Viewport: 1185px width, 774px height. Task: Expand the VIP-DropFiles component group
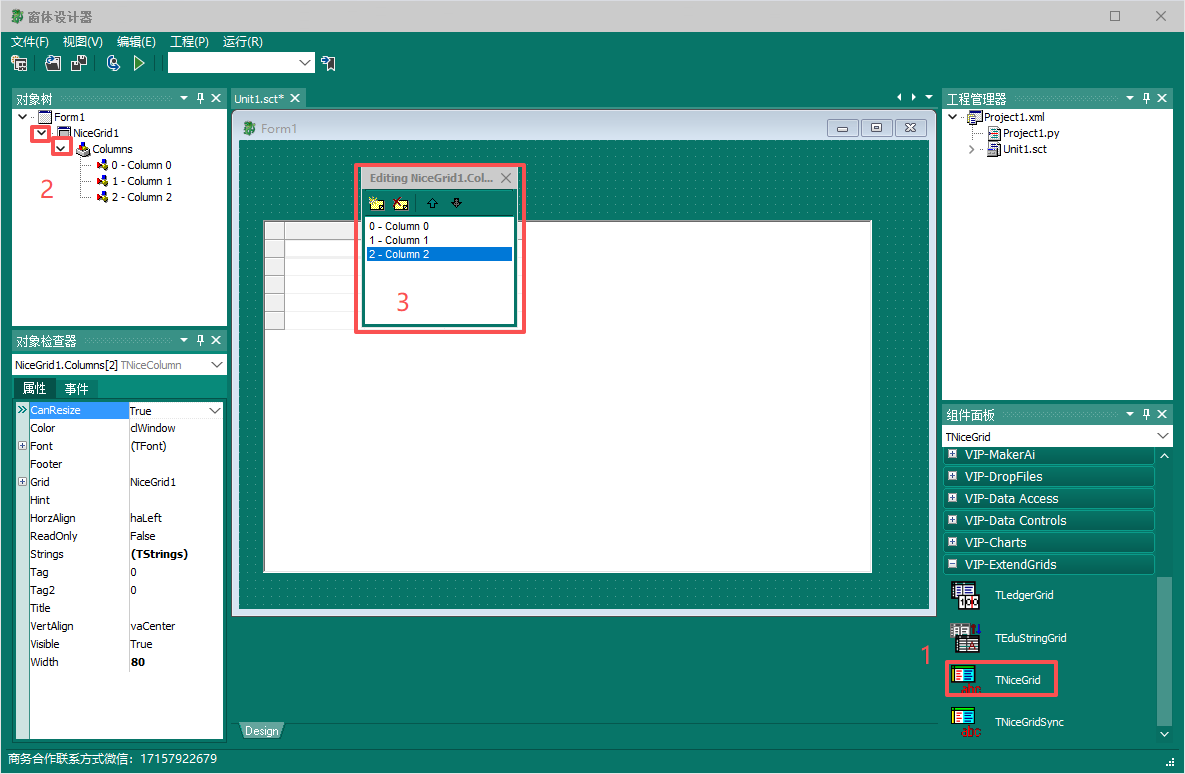(952, 476)
